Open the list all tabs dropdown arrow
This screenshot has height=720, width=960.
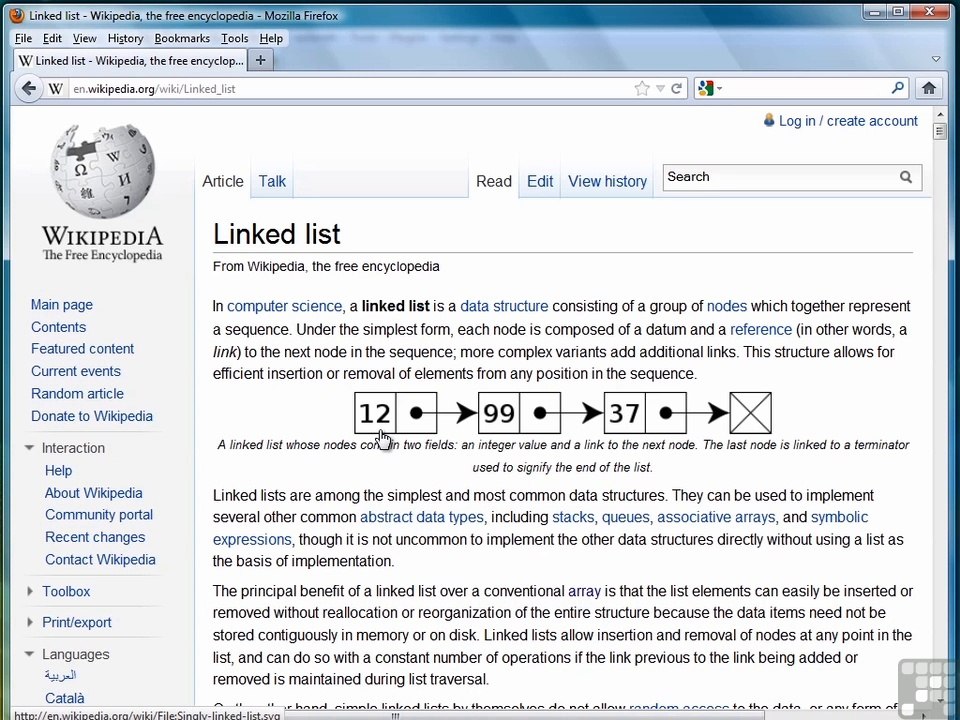[x=936, y=59]
